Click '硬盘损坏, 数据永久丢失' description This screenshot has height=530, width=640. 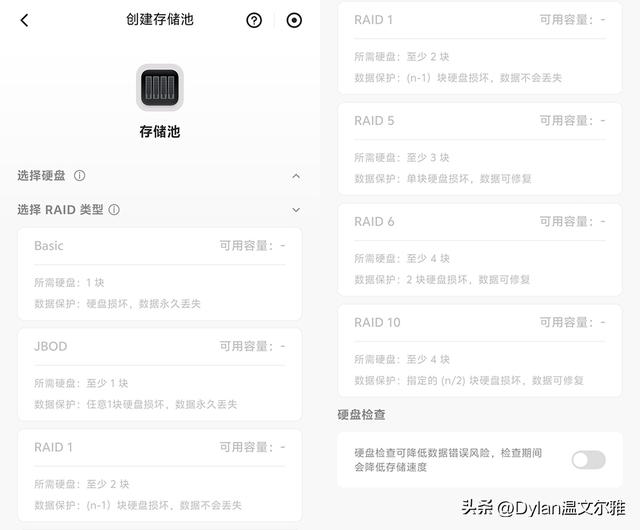143,304
